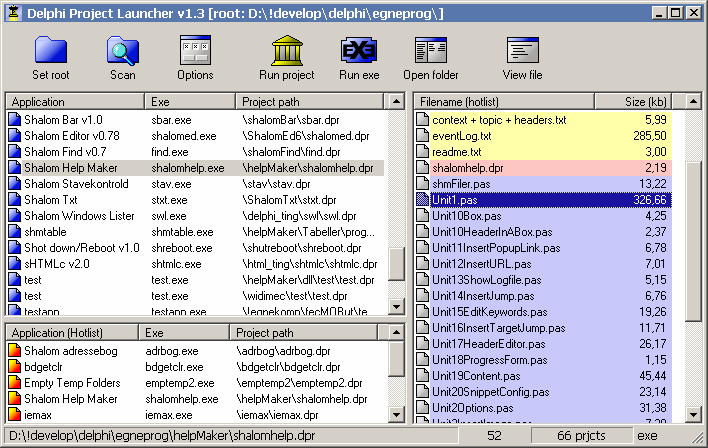The image size is (708, 448).
Task: Select Unit10HeaderInABox.pas in the file list
Action: [x=544, y=232]
